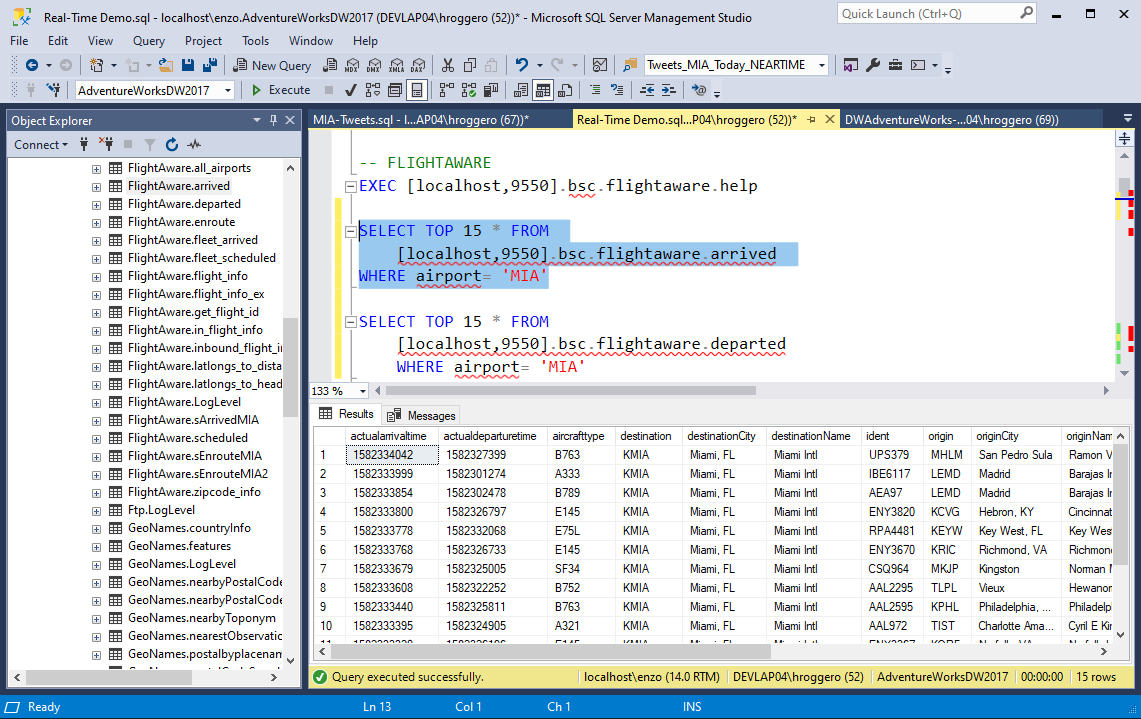Screen dimensions: 1141x719
Task: Toggle Results to File mode
Action: point(565,90)
